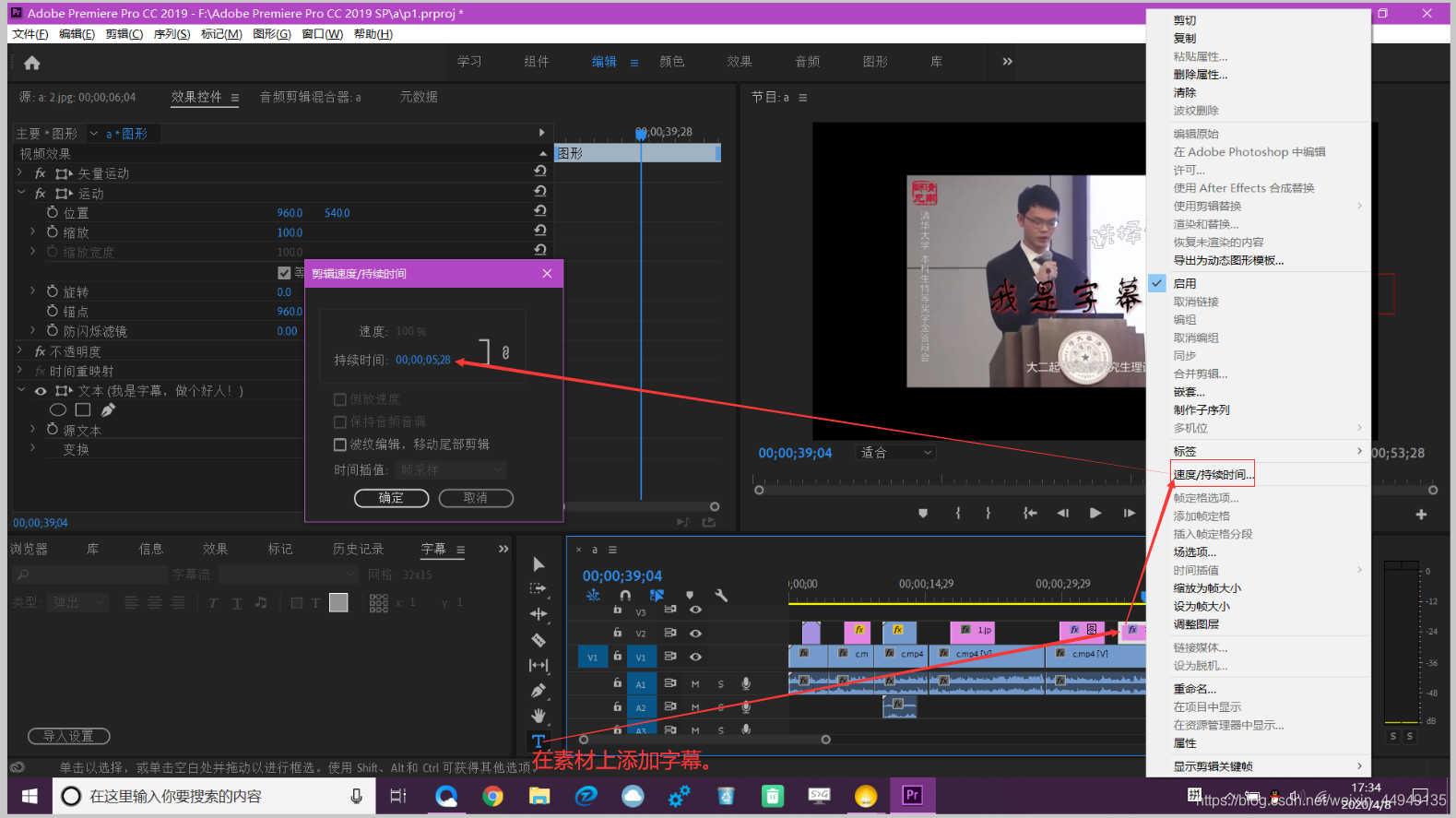Image resolution: width=1456 pixels, height=818 pixels.
Task: Toggle lock on V2 track
Action: tap(618, 633)
